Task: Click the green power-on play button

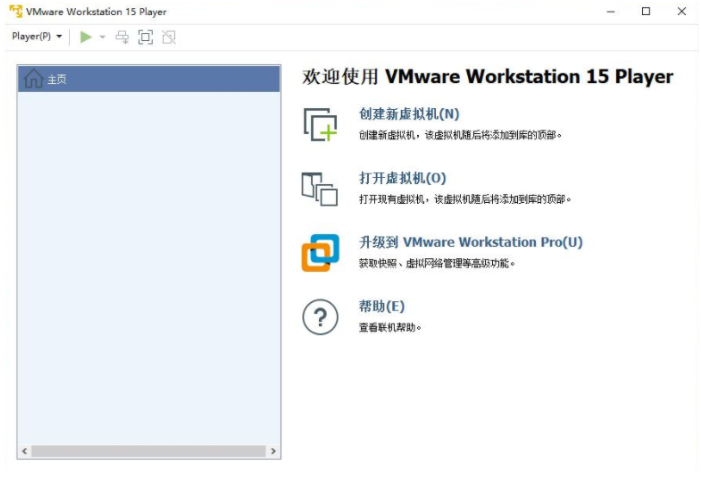Action: pos(85,37)
